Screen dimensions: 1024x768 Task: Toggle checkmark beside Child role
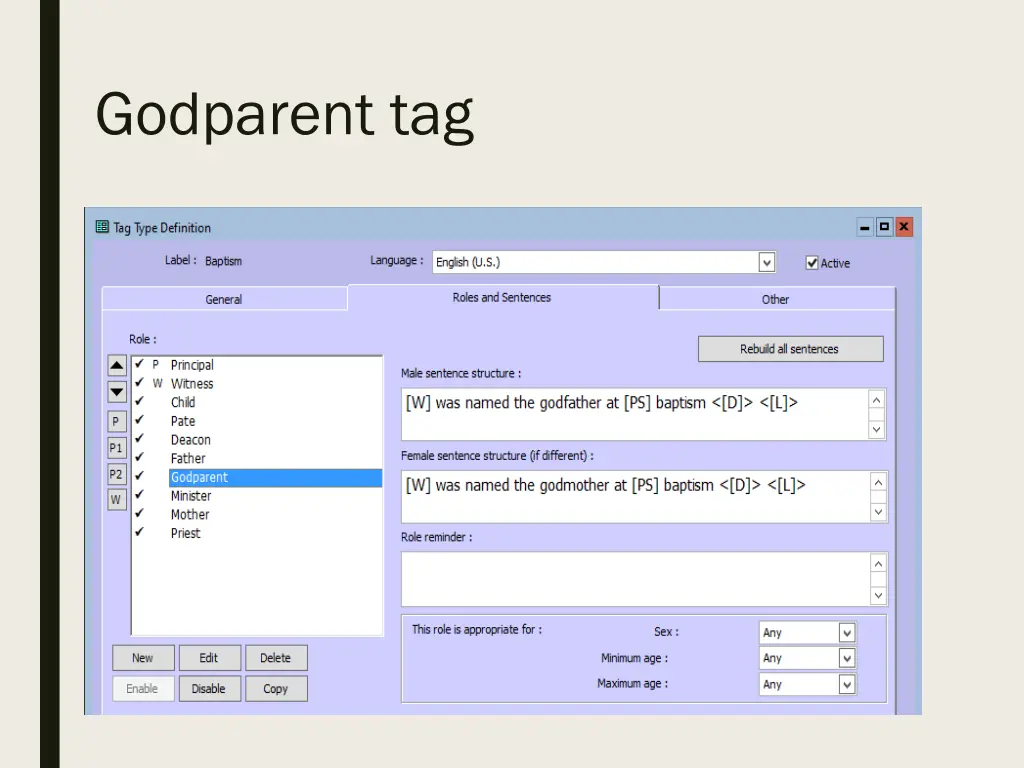click(x=139, y=401)
